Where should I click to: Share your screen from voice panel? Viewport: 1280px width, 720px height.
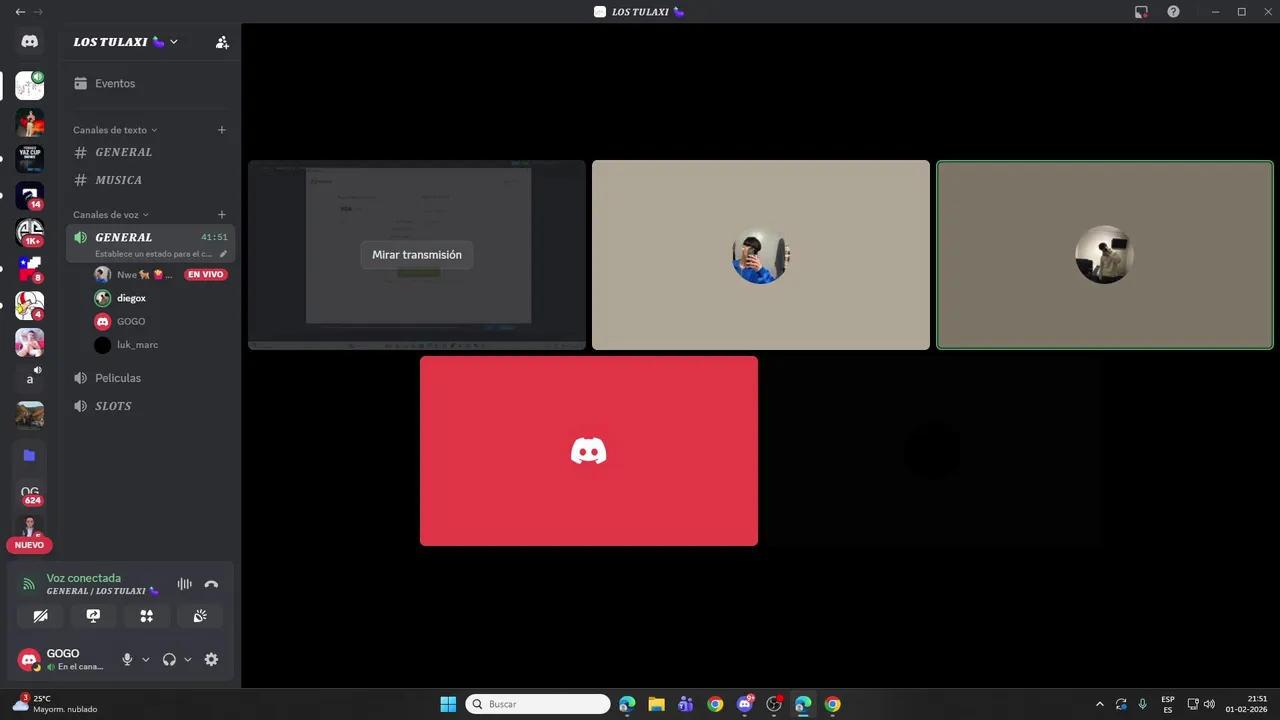click(93, 616)
